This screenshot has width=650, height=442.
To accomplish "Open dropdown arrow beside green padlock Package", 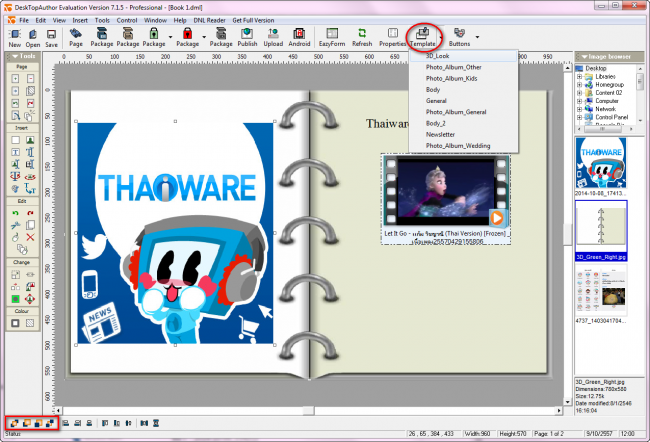I will click(x=170, y=37).
